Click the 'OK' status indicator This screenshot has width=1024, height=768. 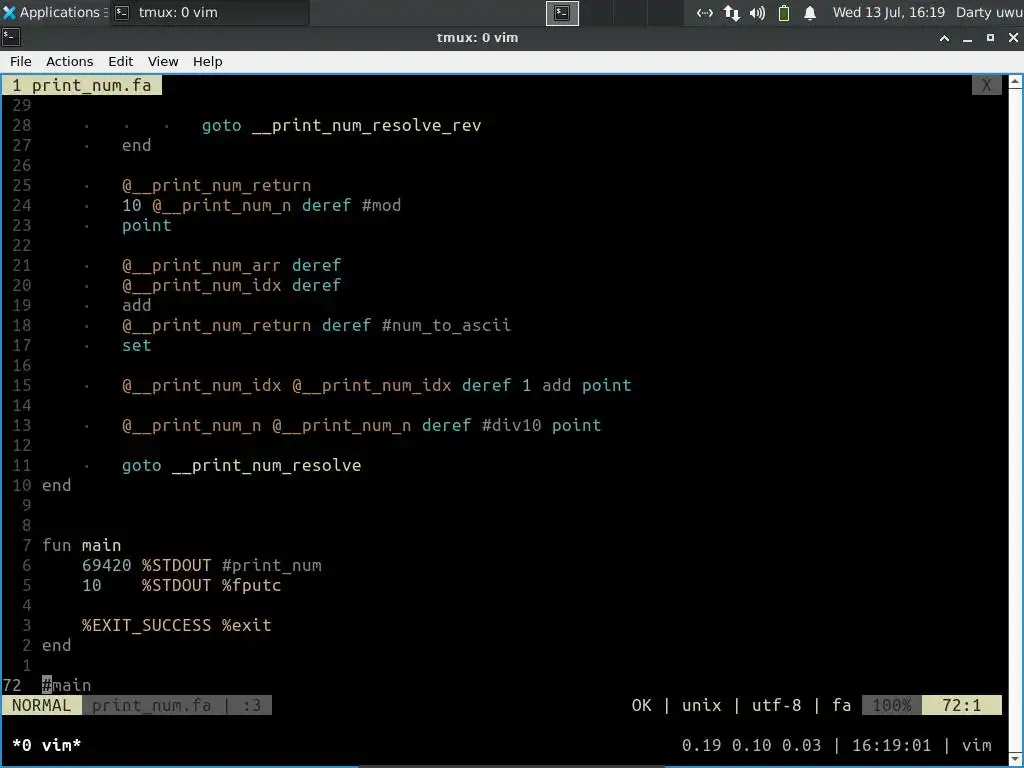click(641, 705)
